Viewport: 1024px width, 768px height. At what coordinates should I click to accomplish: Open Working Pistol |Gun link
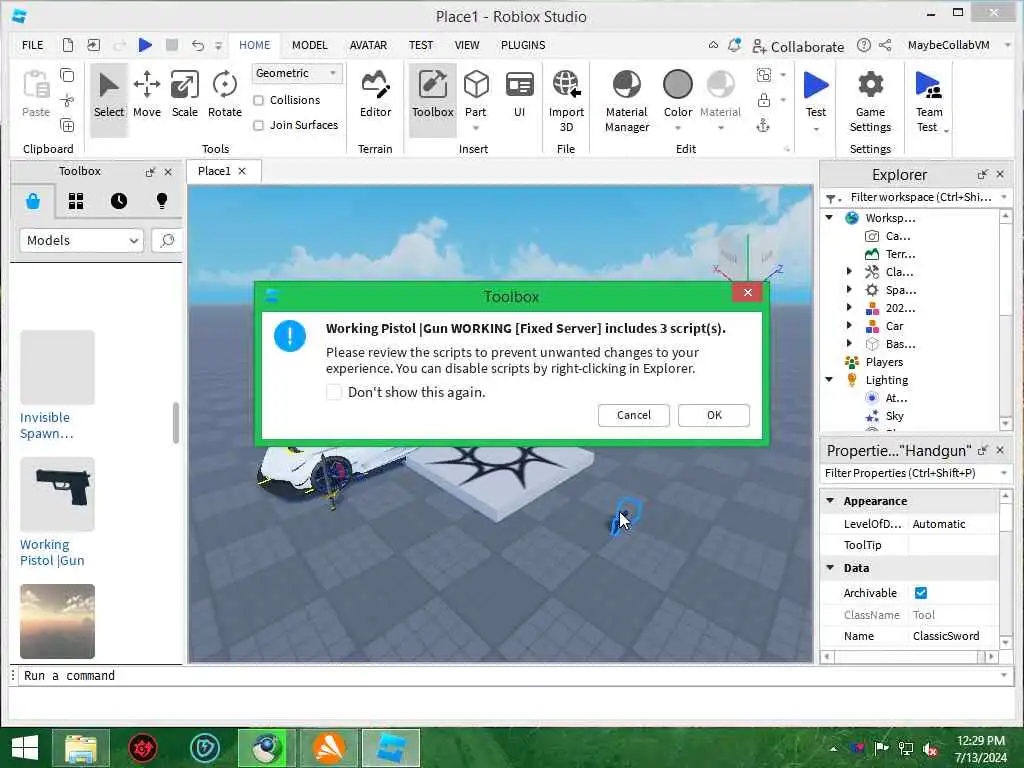[x=52, y=552]
